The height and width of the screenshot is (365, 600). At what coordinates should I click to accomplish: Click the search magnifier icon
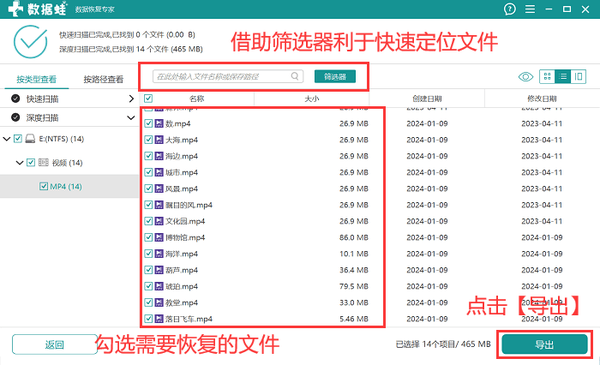click(295, 76)
